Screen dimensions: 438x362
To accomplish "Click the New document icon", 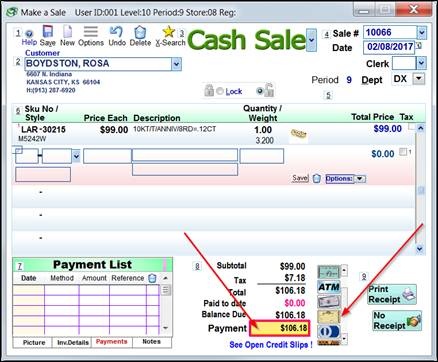I will pyautogui.click(x=68, y=32).
